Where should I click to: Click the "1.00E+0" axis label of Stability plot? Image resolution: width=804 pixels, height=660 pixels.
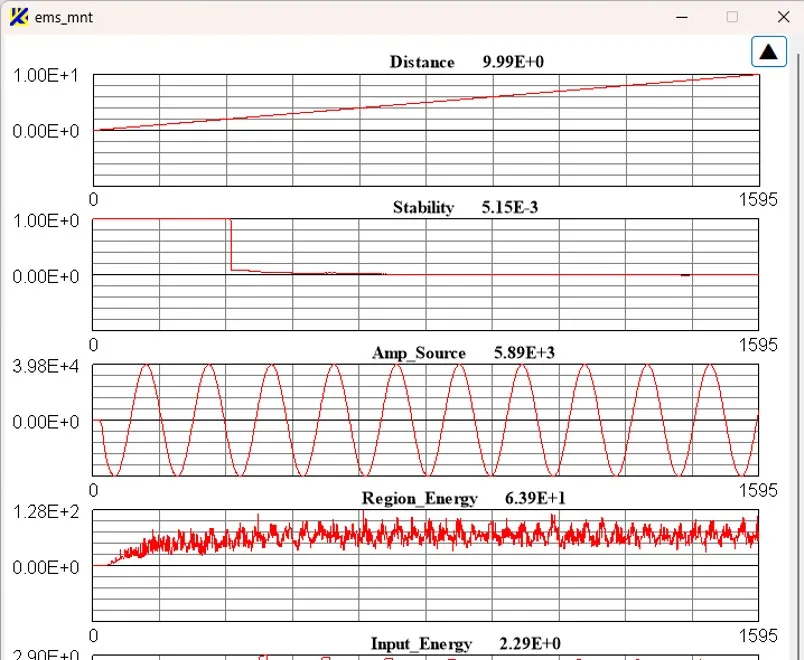point(46,221)
